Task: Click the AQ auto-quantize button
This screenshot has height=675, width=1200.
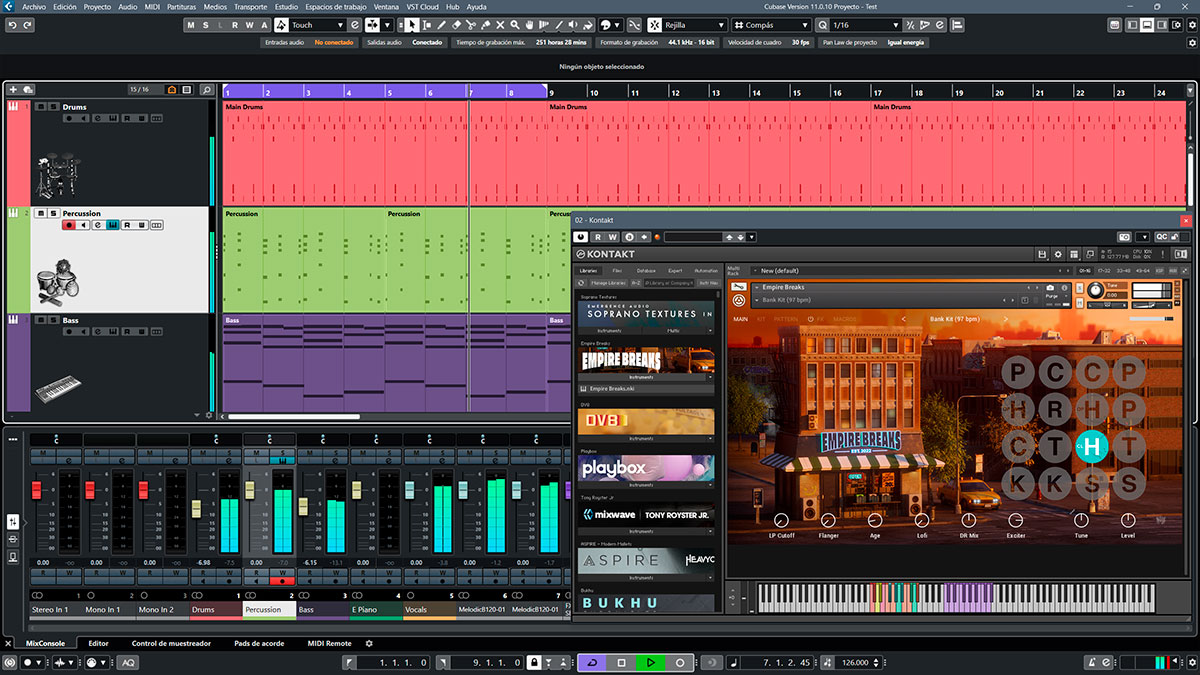Action: point(130,662)
